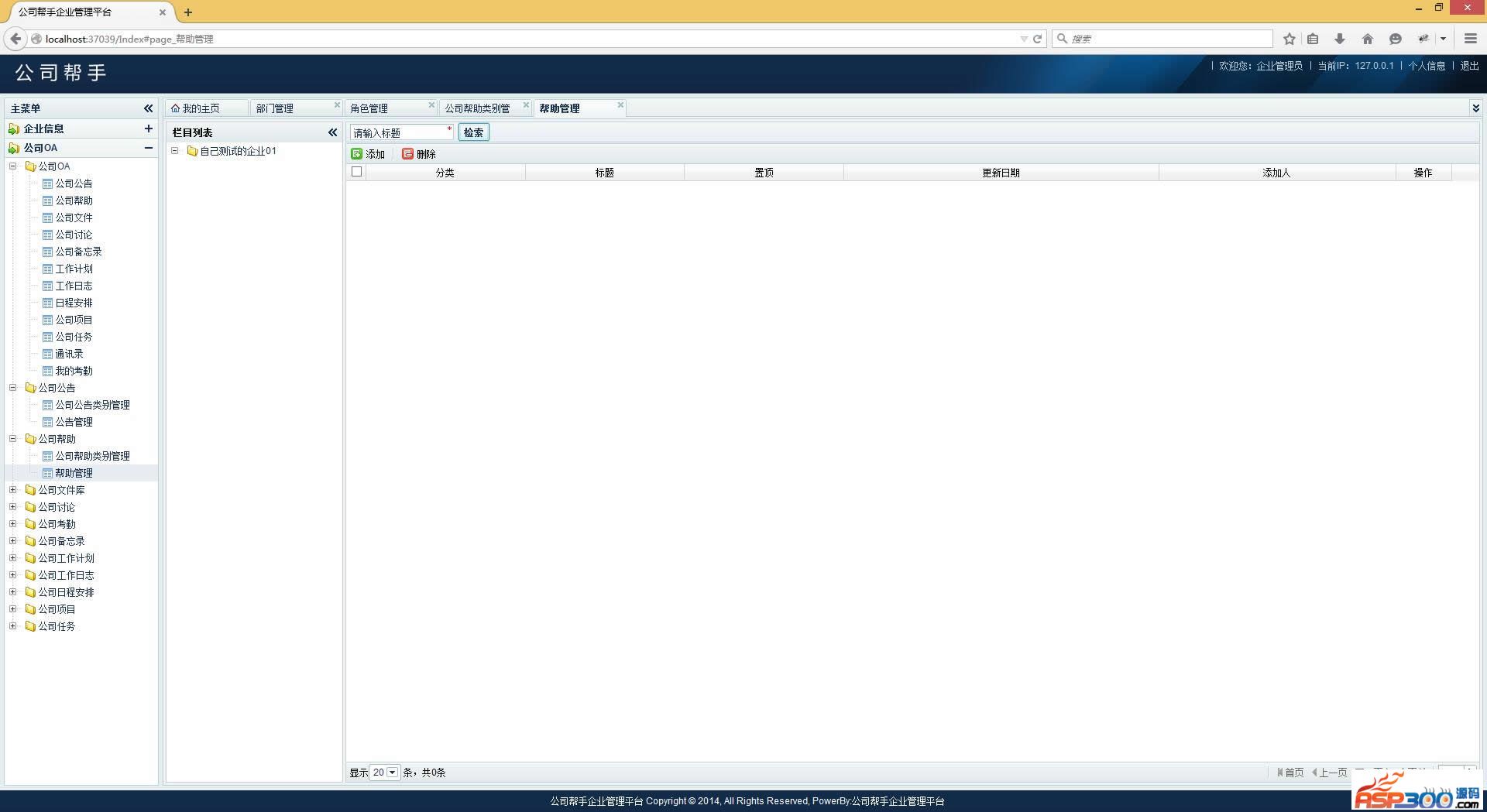
Task: Close the 公司帮助类别管理 tab
Action: [x=526, y=104]
